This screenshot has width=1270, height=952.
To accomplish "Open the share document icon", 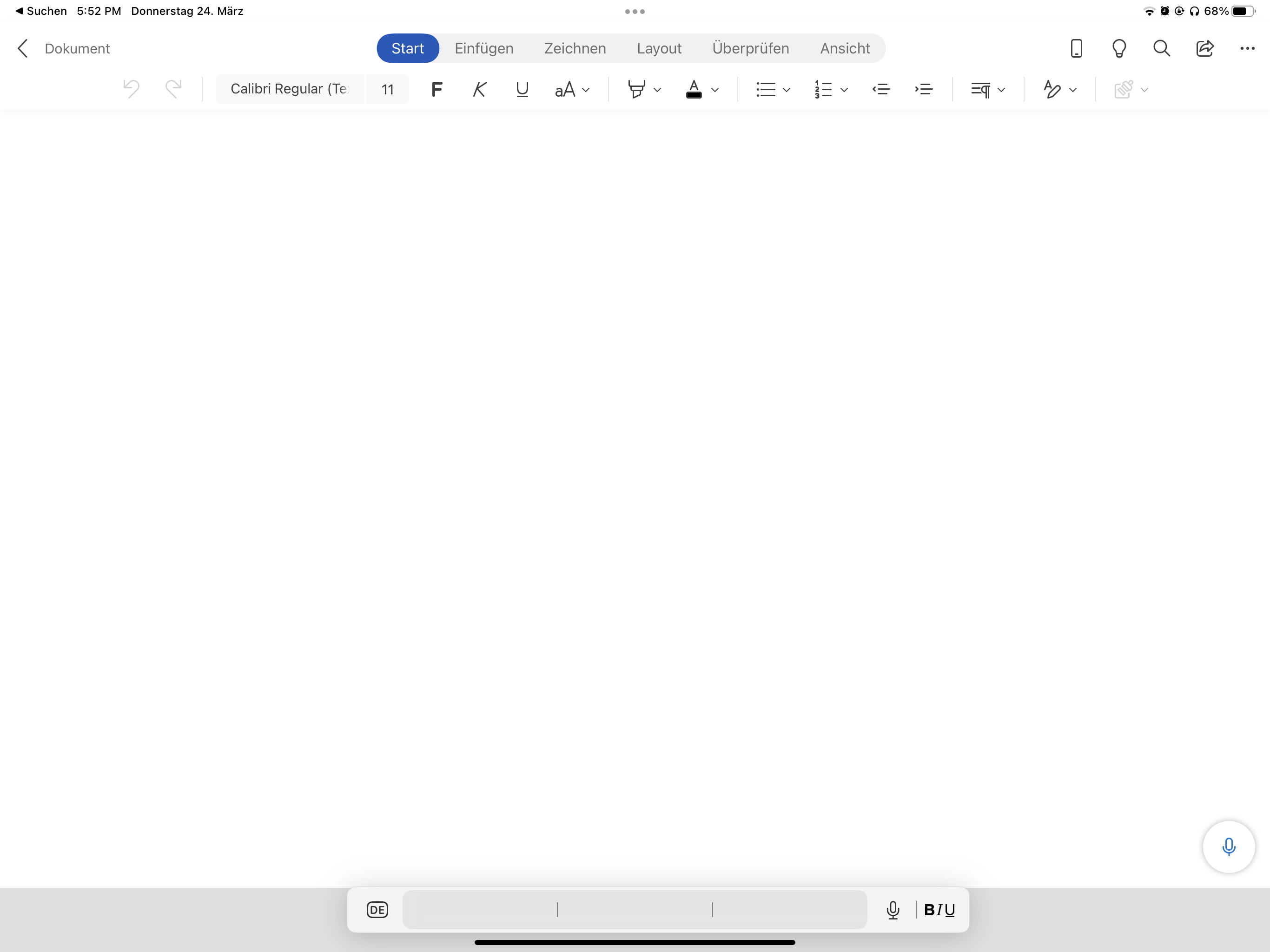I will 1204,48.
